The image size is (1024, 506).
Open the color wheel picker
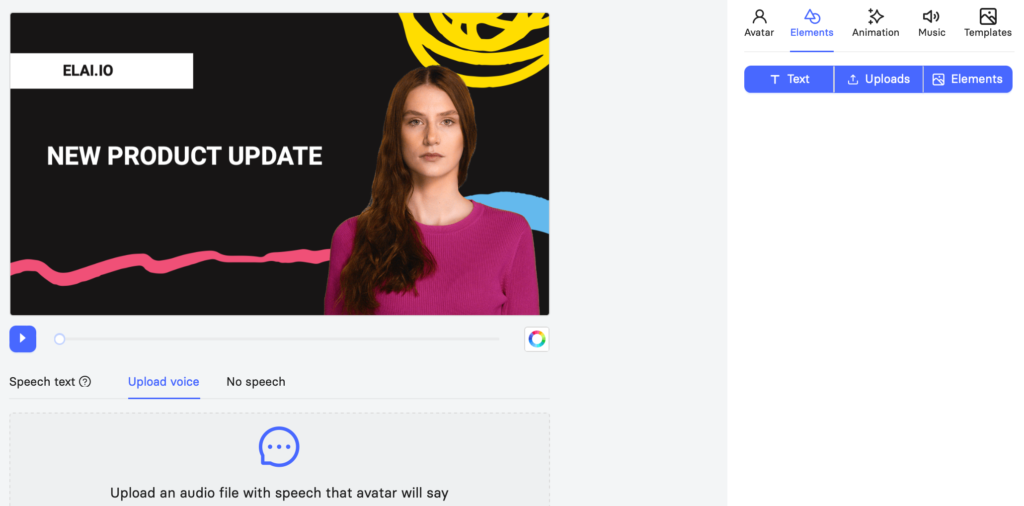click(537, 339)
